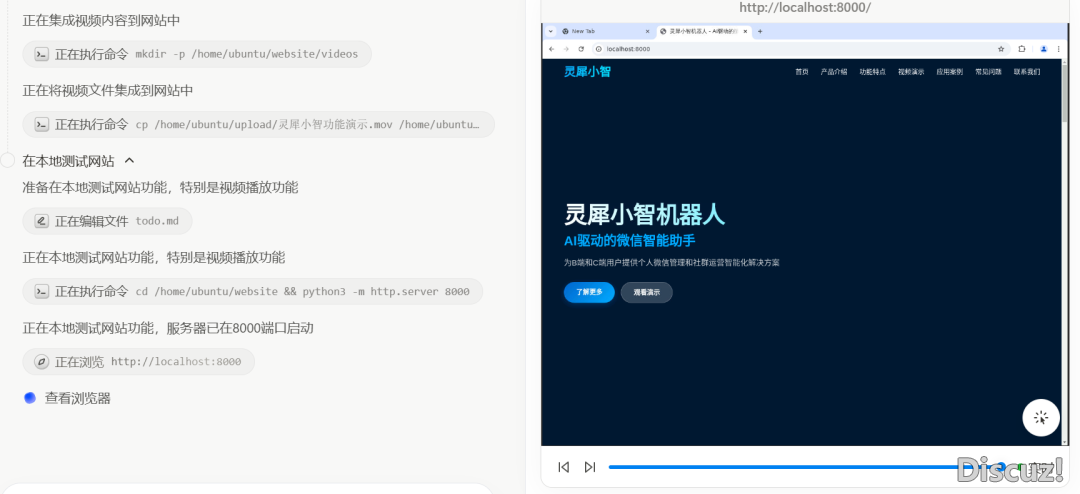1080x494 pixels.
Task: Open a new tab with plus button
Action: 760,31
